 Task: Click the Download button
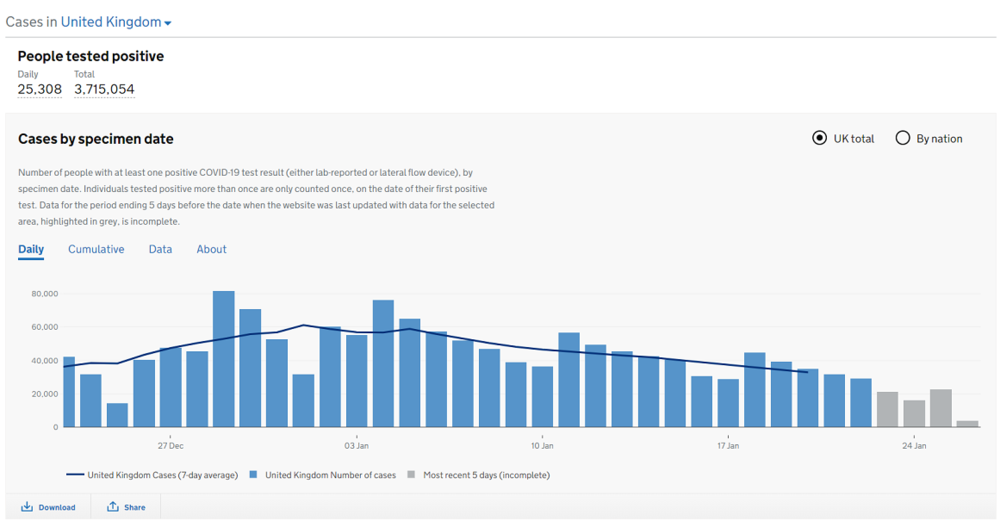pyautogui.click(x=48, y=507)
